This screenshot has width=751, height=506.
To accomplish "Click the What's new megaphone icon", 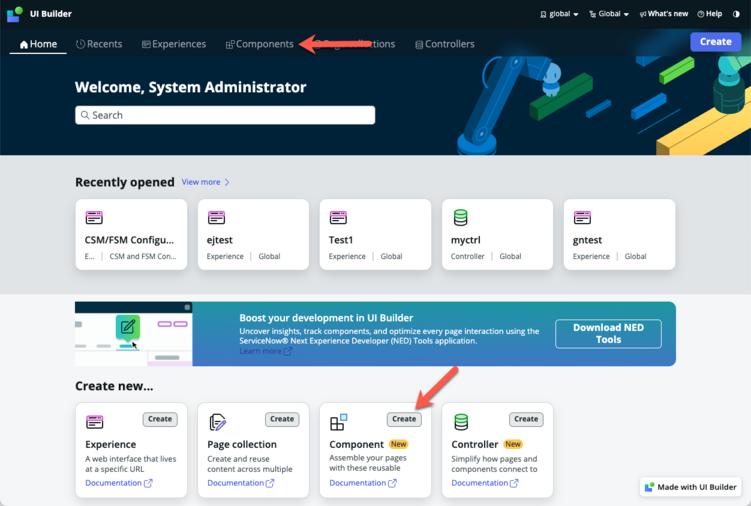I will click(643, 14).
